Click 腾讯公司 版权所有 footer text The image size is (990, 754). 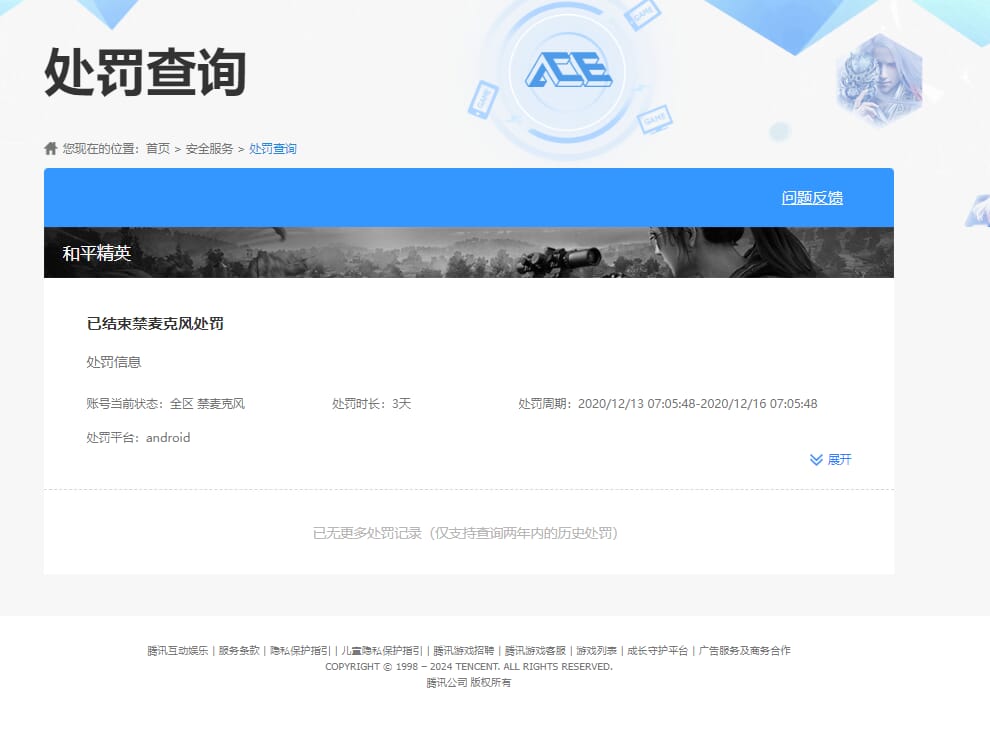(469, 683)
